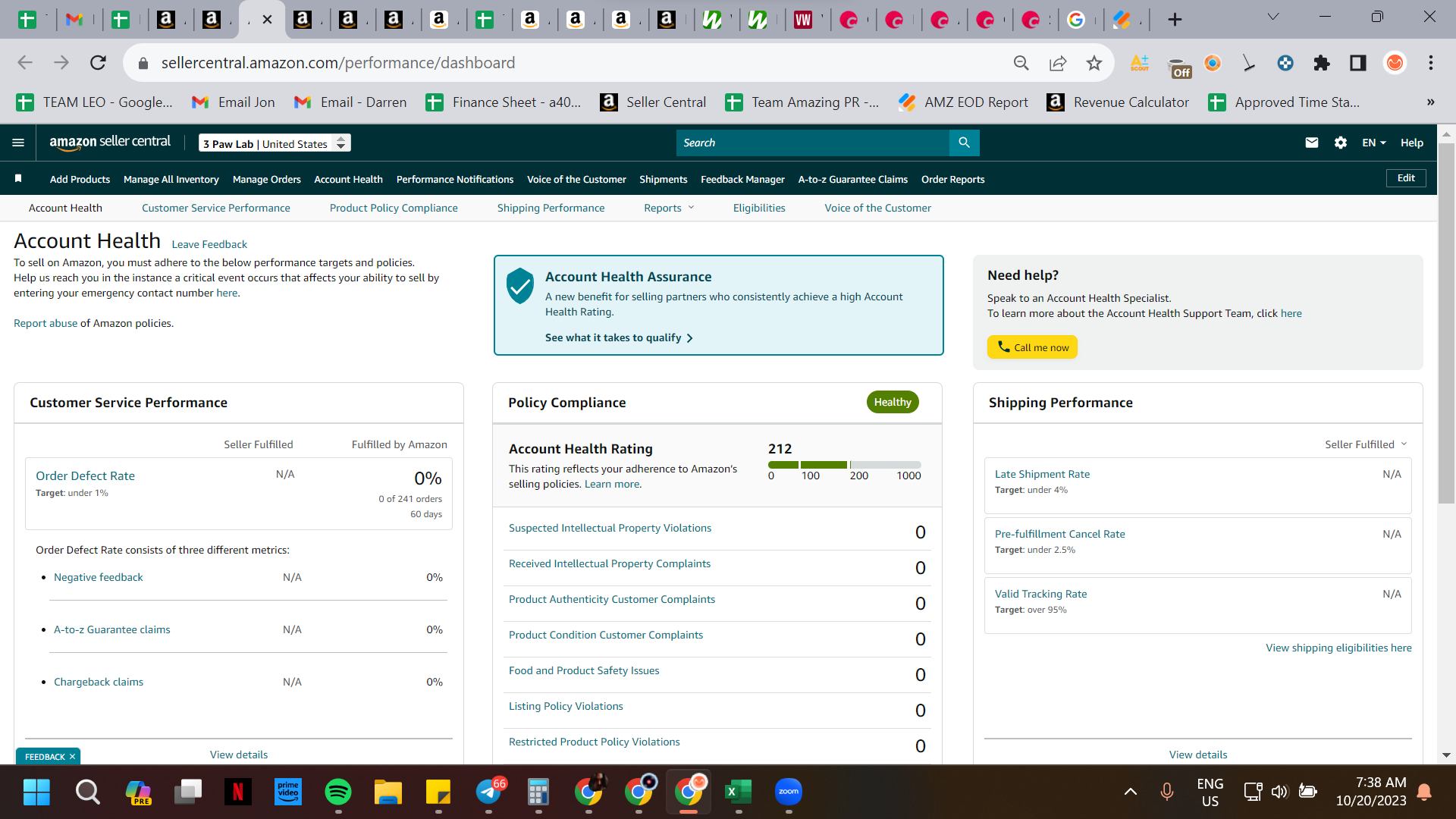Screen dimensions: 1456x819
Task: Click the Call me now button
Action: click(x=1032, y=347)
